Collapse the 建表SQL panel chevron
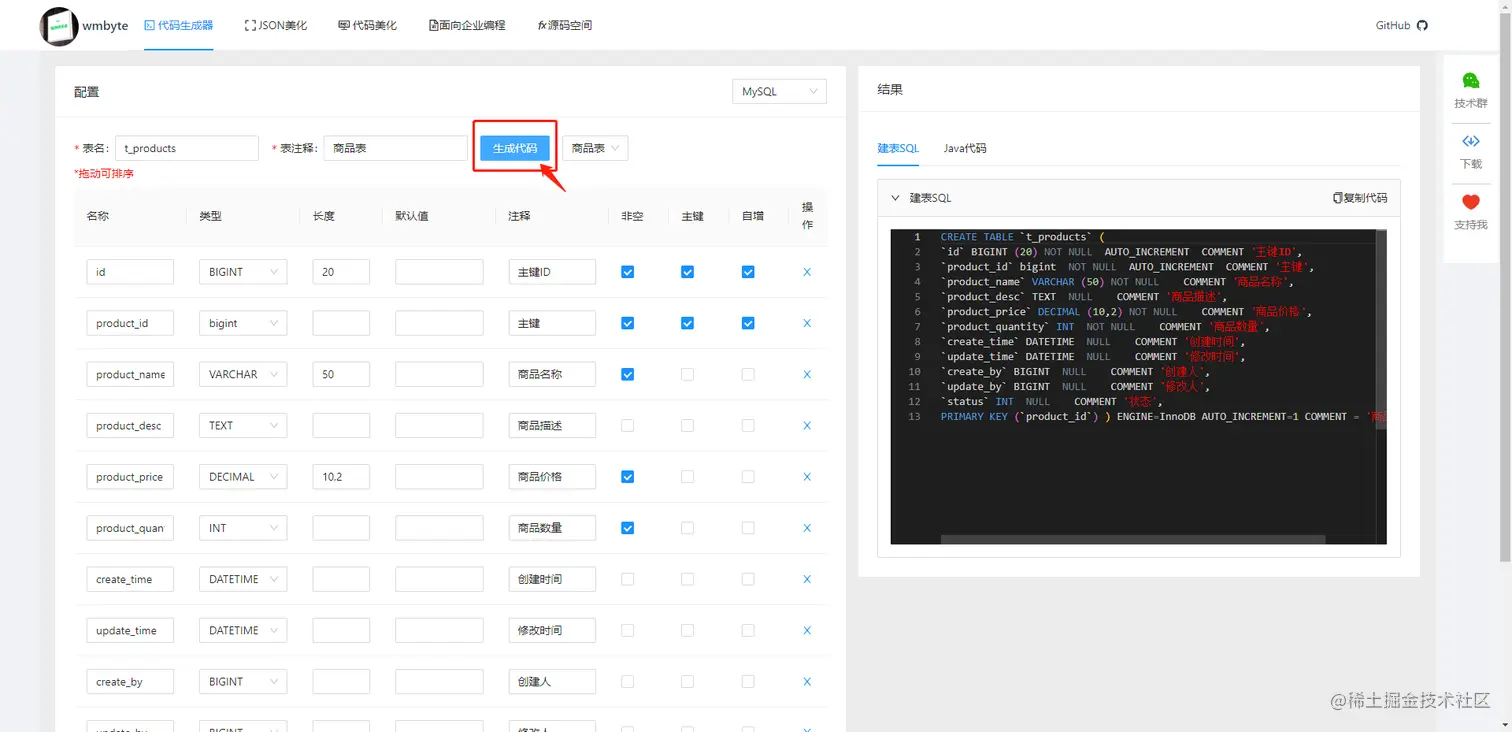The height and width of the screenshot is (732, 1512). pyautogui.click(x=895, y=198)
